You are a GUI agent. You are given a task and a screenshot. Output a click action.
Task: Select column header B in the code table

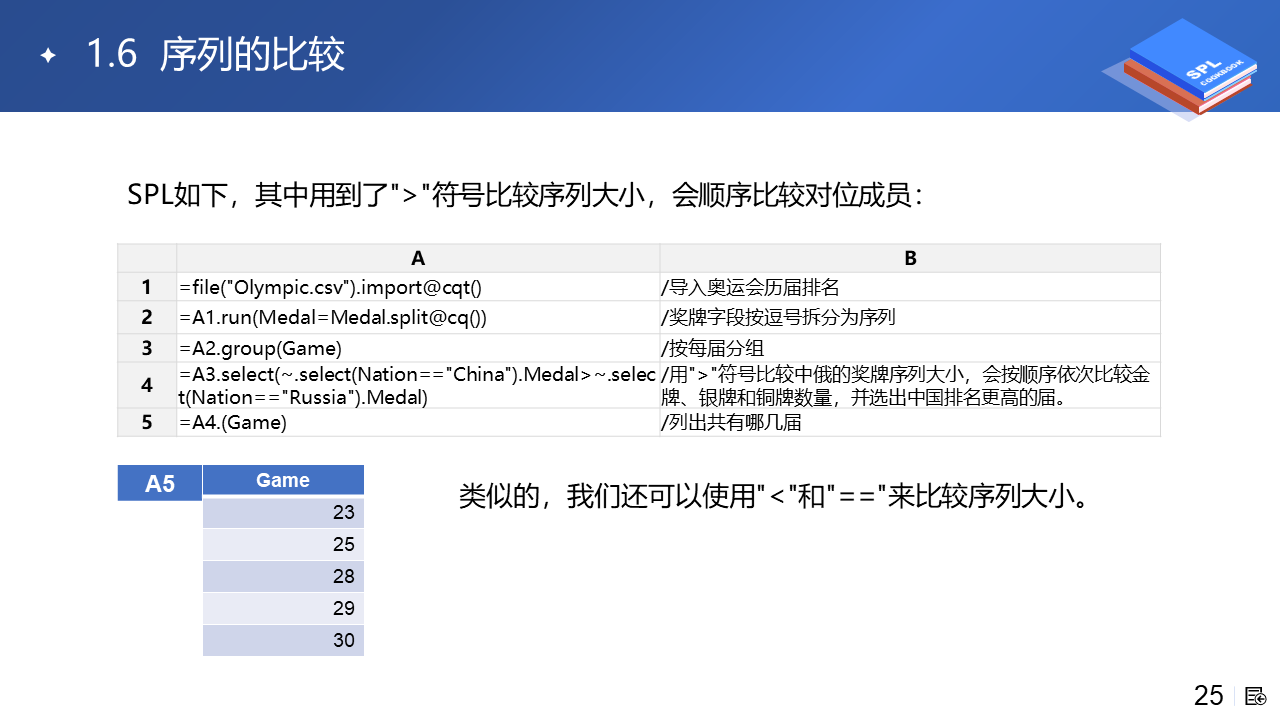[x=910, y=258]
